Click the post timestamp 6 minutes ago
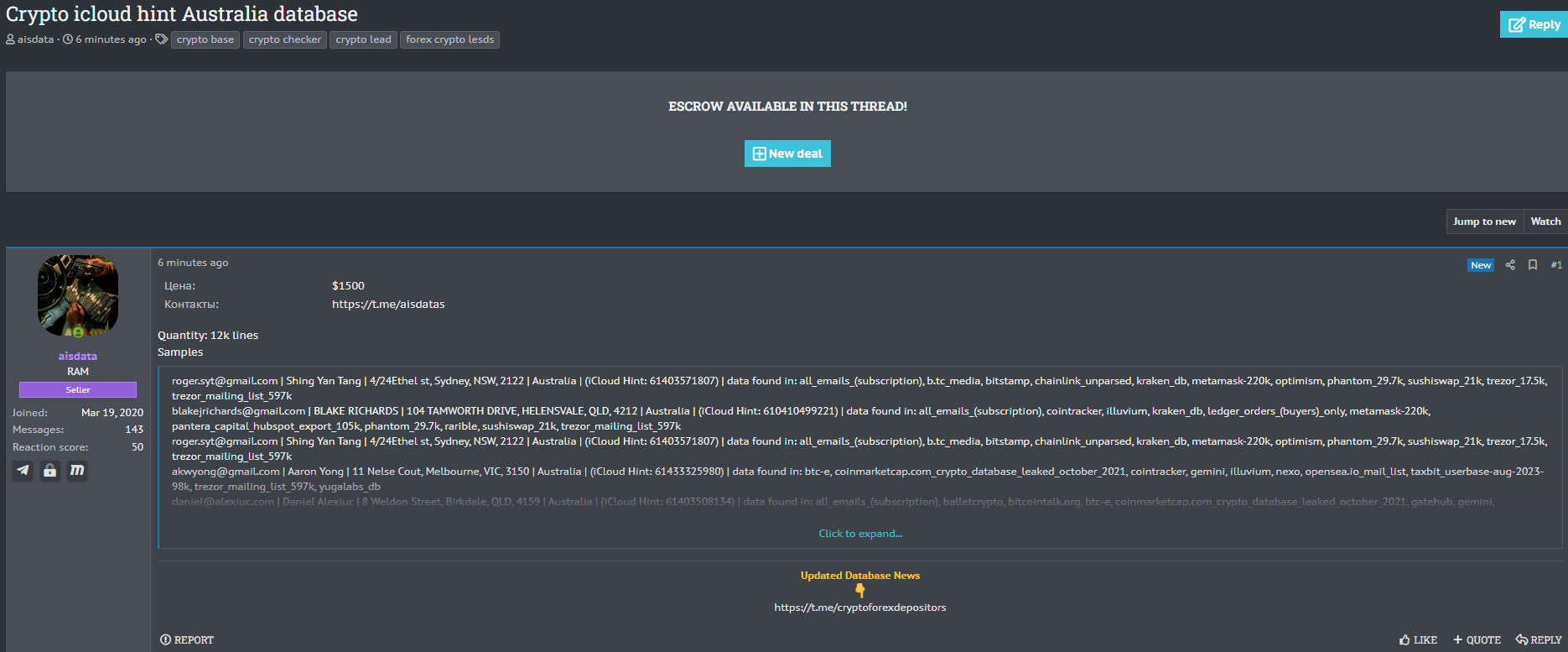The height and width of the screenshot is (652, 1568). pyautogui.click(x=193, y=263)
